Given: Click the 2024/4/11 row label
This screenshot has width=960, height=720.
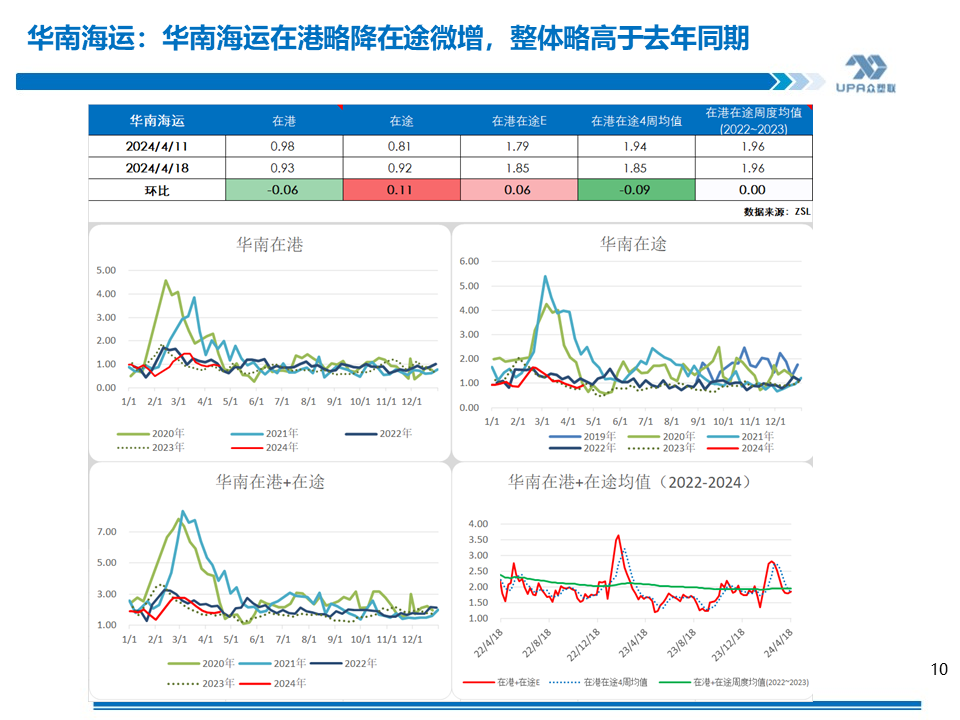Looking at the screenshot, I should [157, 146].
